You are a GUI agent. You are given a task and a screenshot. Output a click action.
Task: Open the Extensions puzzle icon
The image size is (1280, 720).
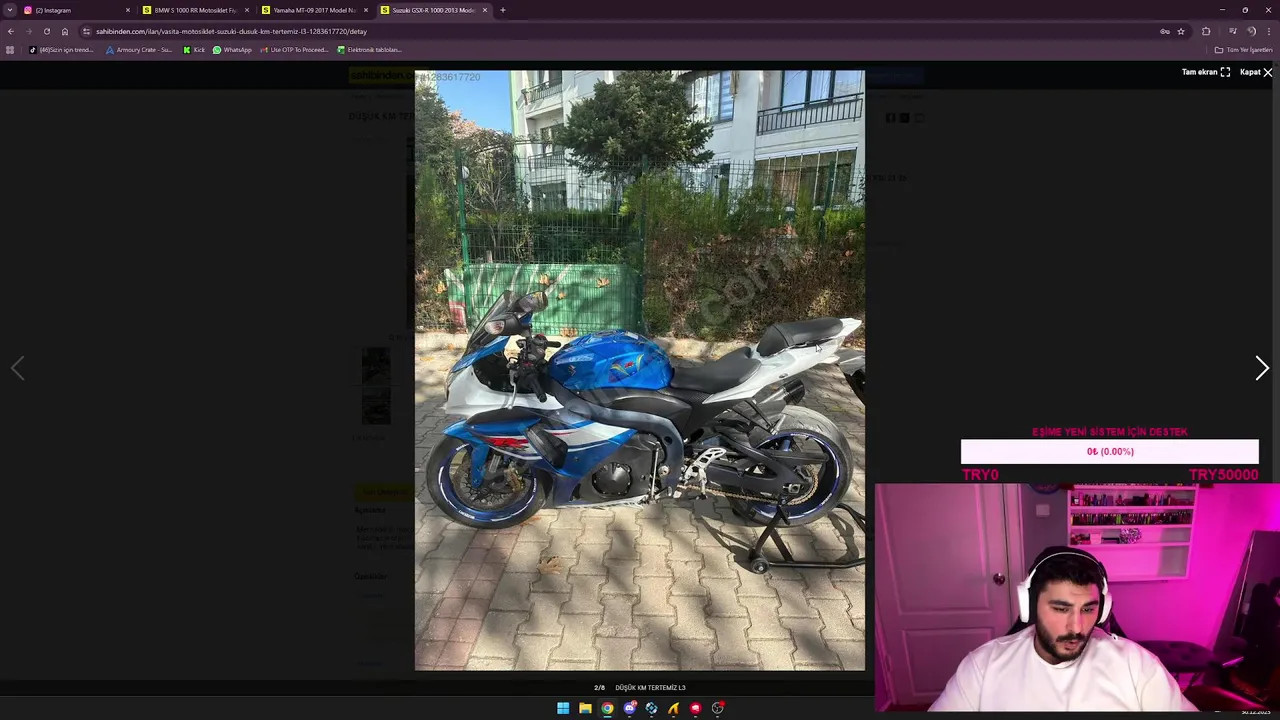[x=1206, y=31]
